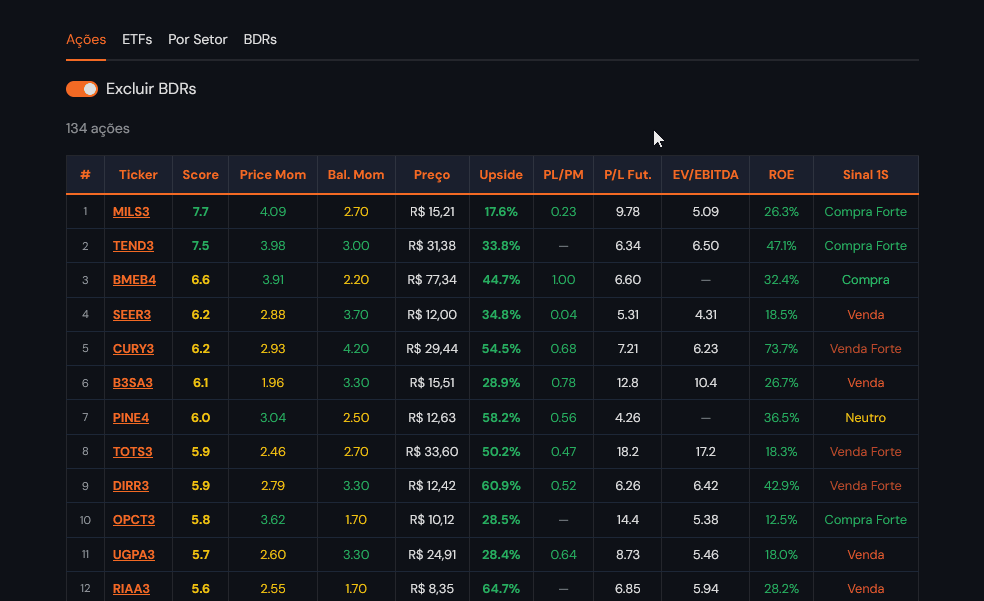Sort by Sinal 1S column header
The width and height of the screenshot is (984, 601).
(865, 175)
